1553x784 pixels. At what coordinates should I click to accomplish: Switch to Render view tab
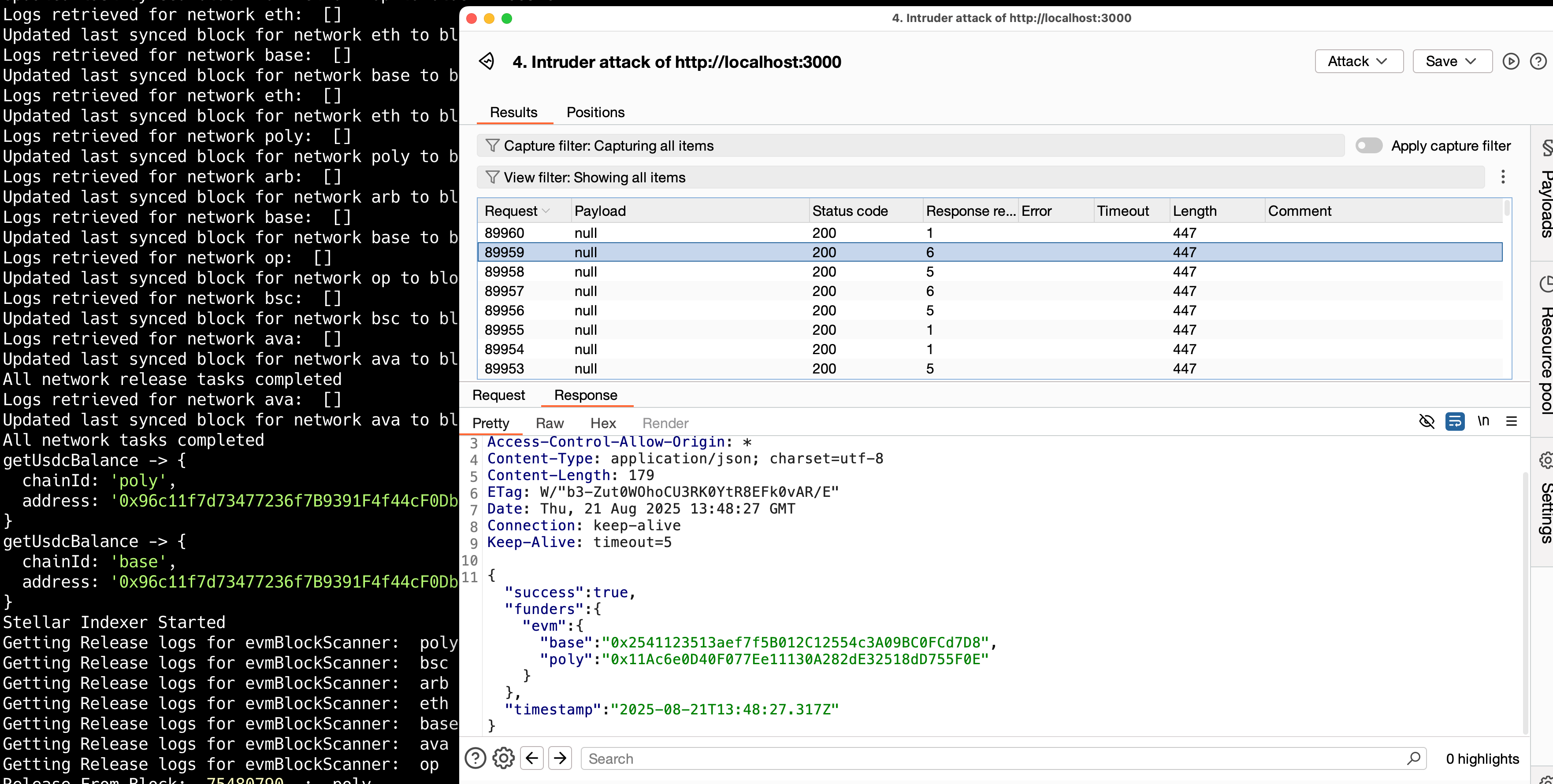click(x=665, y=423)
